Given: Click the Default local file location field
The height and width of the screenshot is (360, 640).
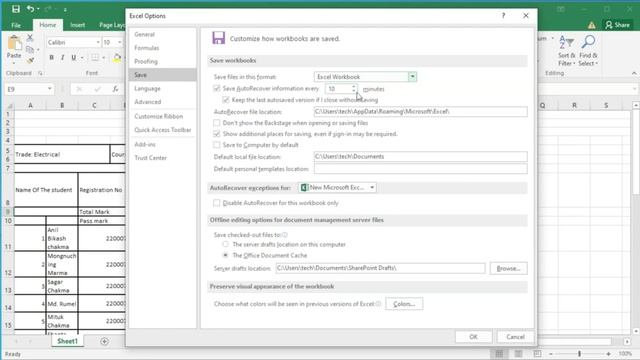Looking at the screenshot, I should [x=420, y=156].
